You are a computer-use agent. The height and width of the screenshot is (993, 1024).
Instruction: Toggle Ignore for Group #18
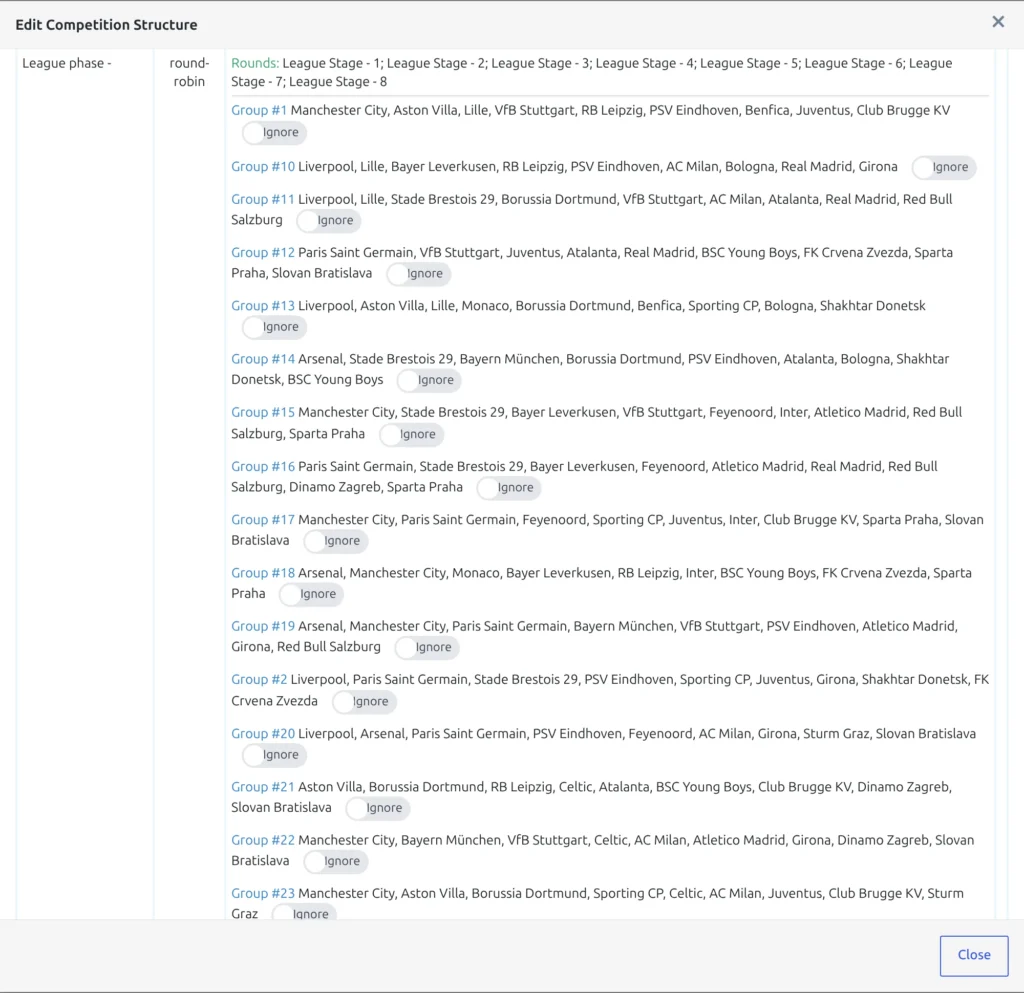(312, 594)
